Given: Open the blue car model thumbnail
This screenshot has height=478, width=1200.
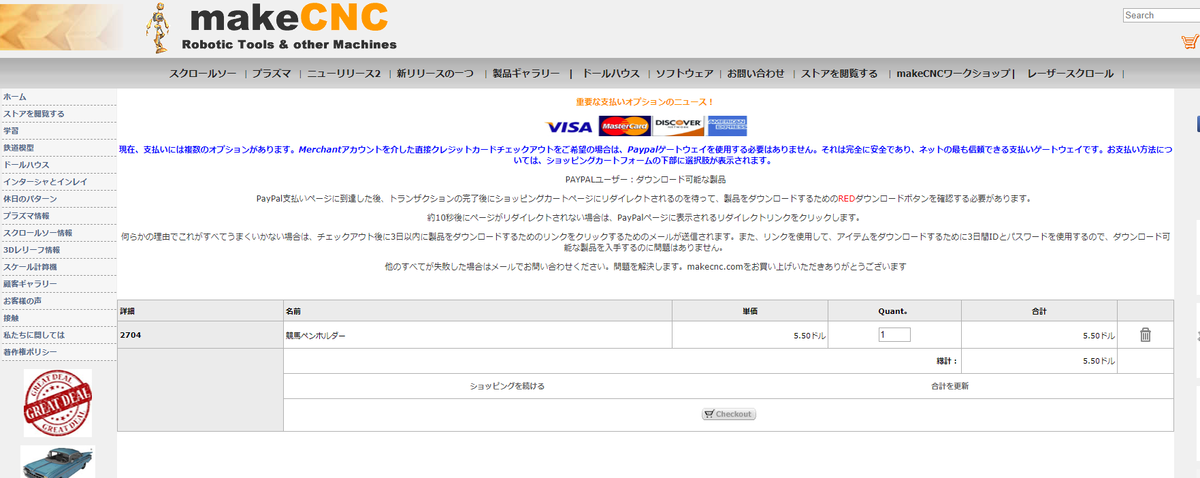Looking at the screenshot, I should coord(57,462).
